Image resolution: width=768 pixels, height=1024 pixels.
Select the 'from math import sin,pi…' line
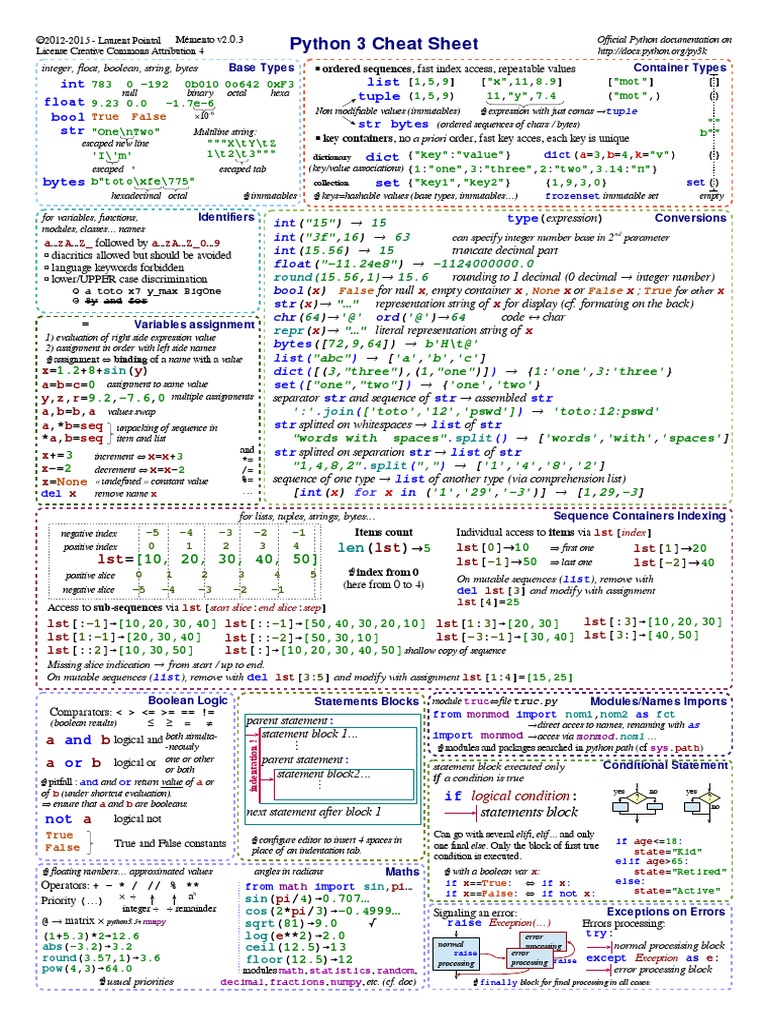tap(329, 886)
